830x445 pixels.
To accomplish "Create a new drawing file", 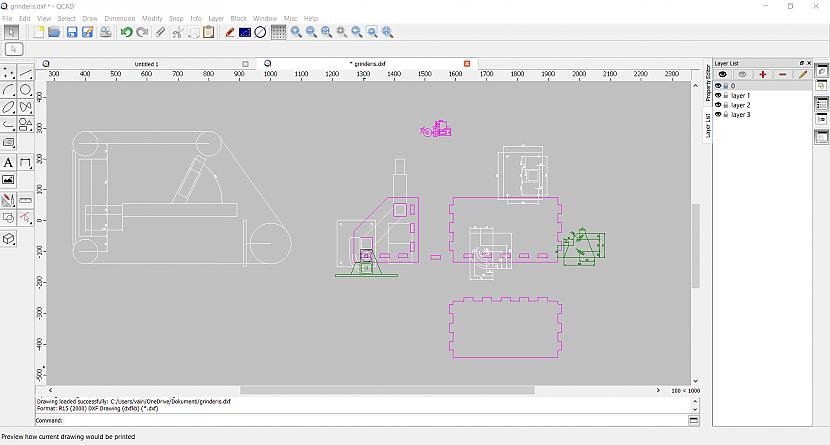I will tap(39, 32).
